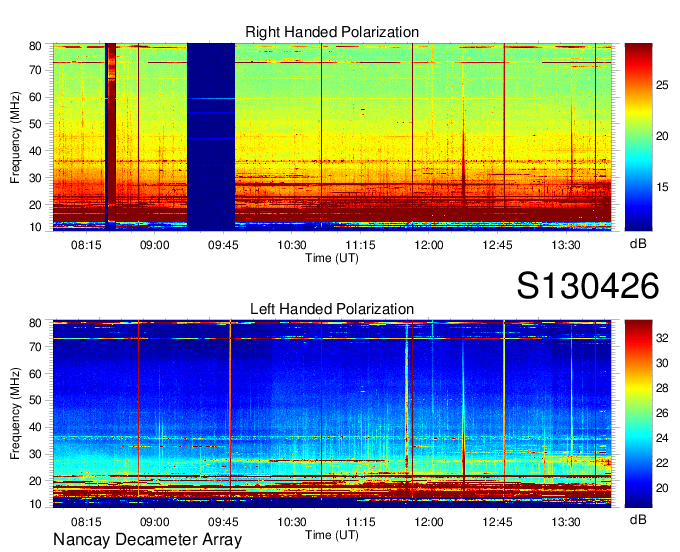The image size is (680, 552).
Task: Click the 28 tick on the bottom colorbar
Action: click(662, 388)
